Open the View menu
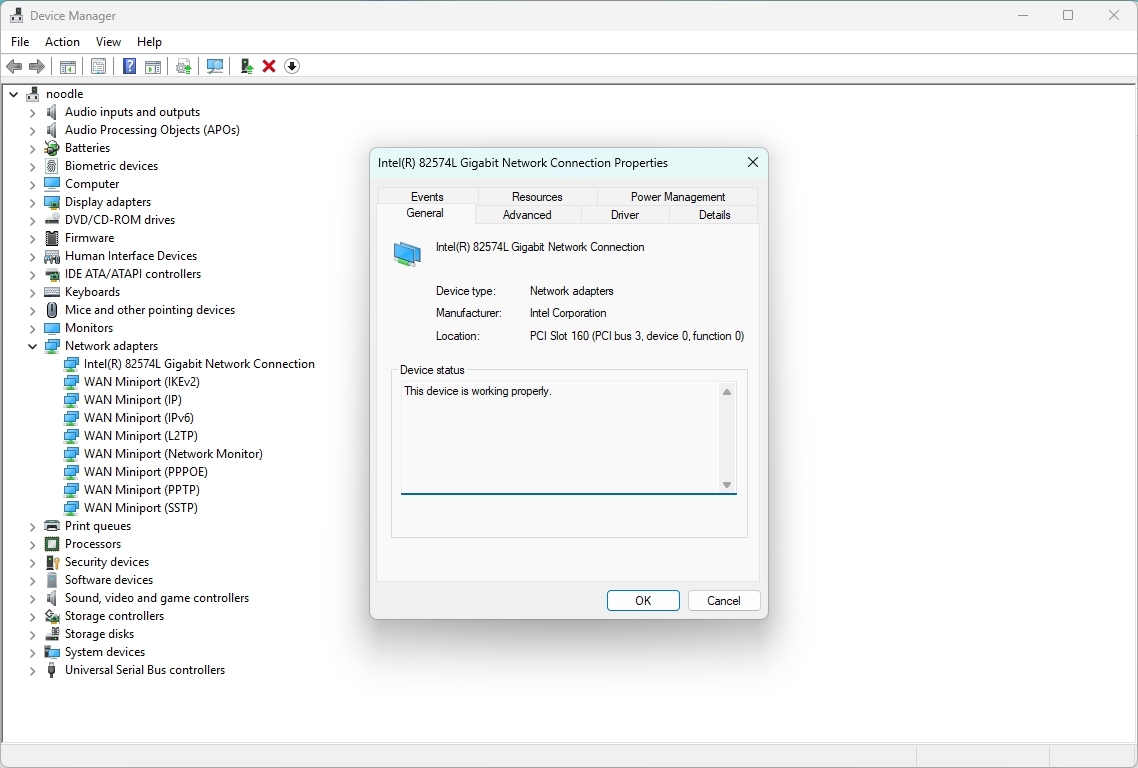1138x768 pixels. click(108, 42)
